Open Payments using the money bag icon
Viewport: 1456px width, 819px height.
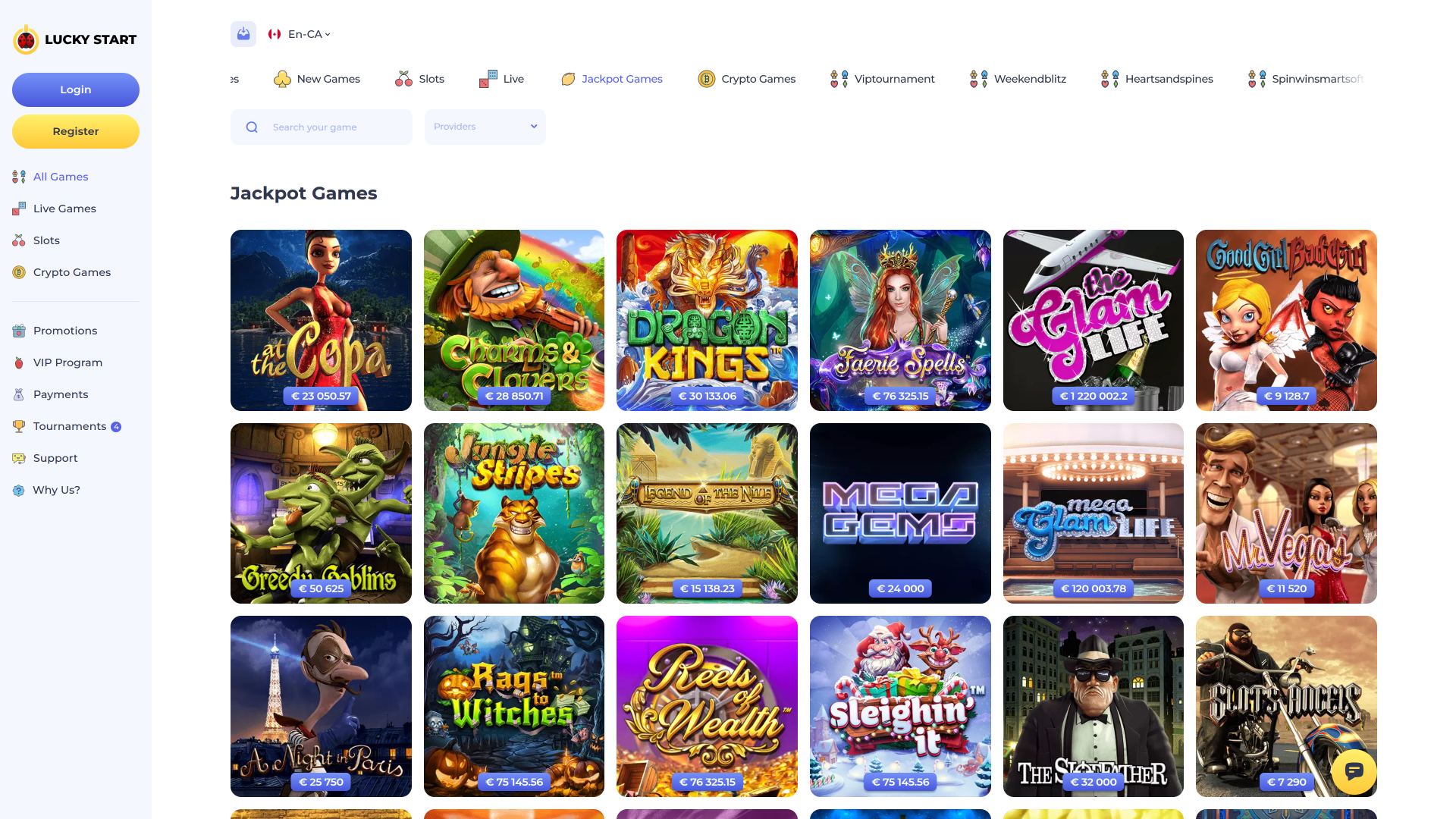click(x=18, y=394)
